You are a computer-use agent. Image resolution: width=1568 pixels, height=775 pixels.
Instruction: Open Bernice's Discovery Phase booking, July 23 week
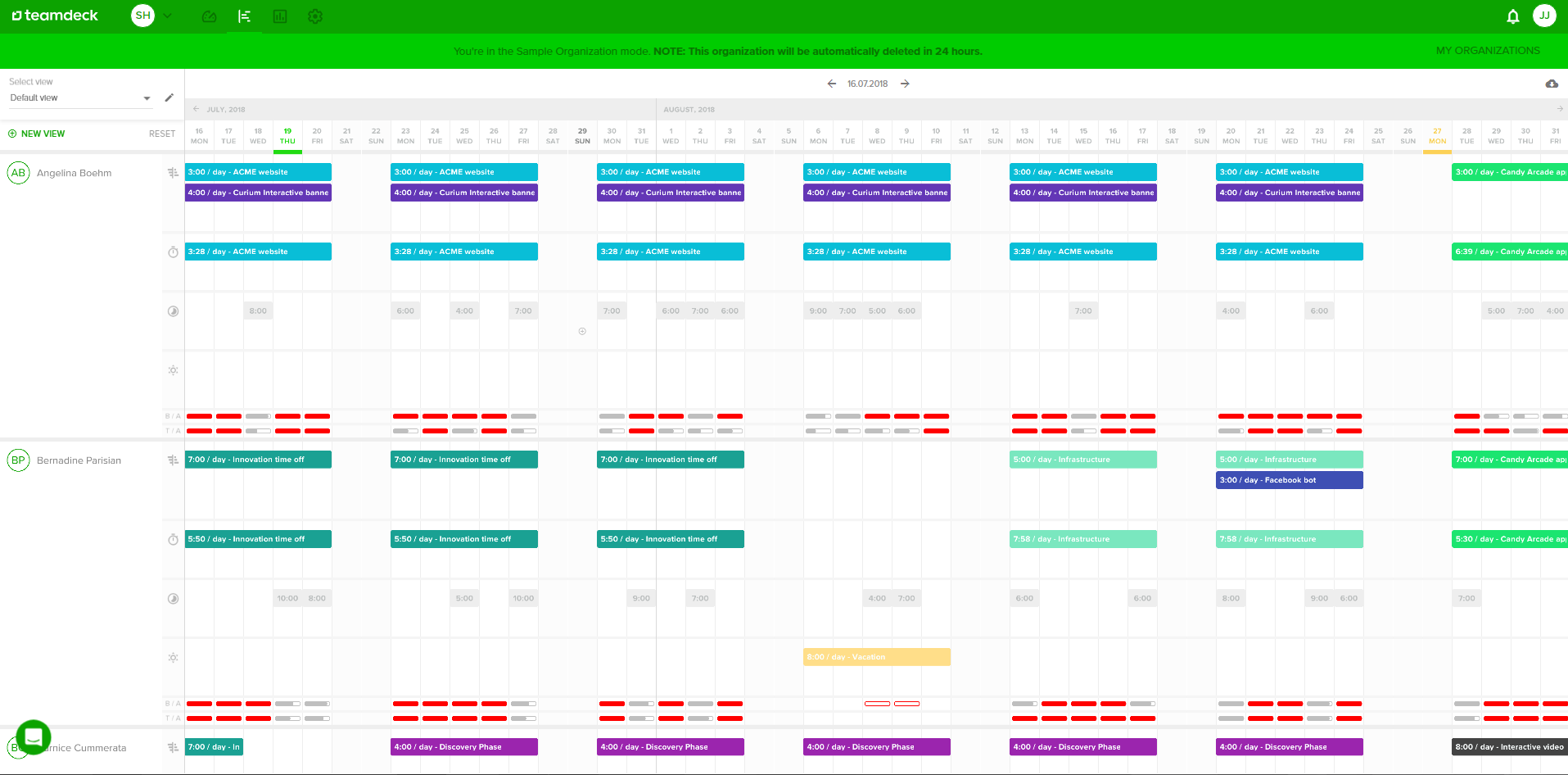coord(464,747)
